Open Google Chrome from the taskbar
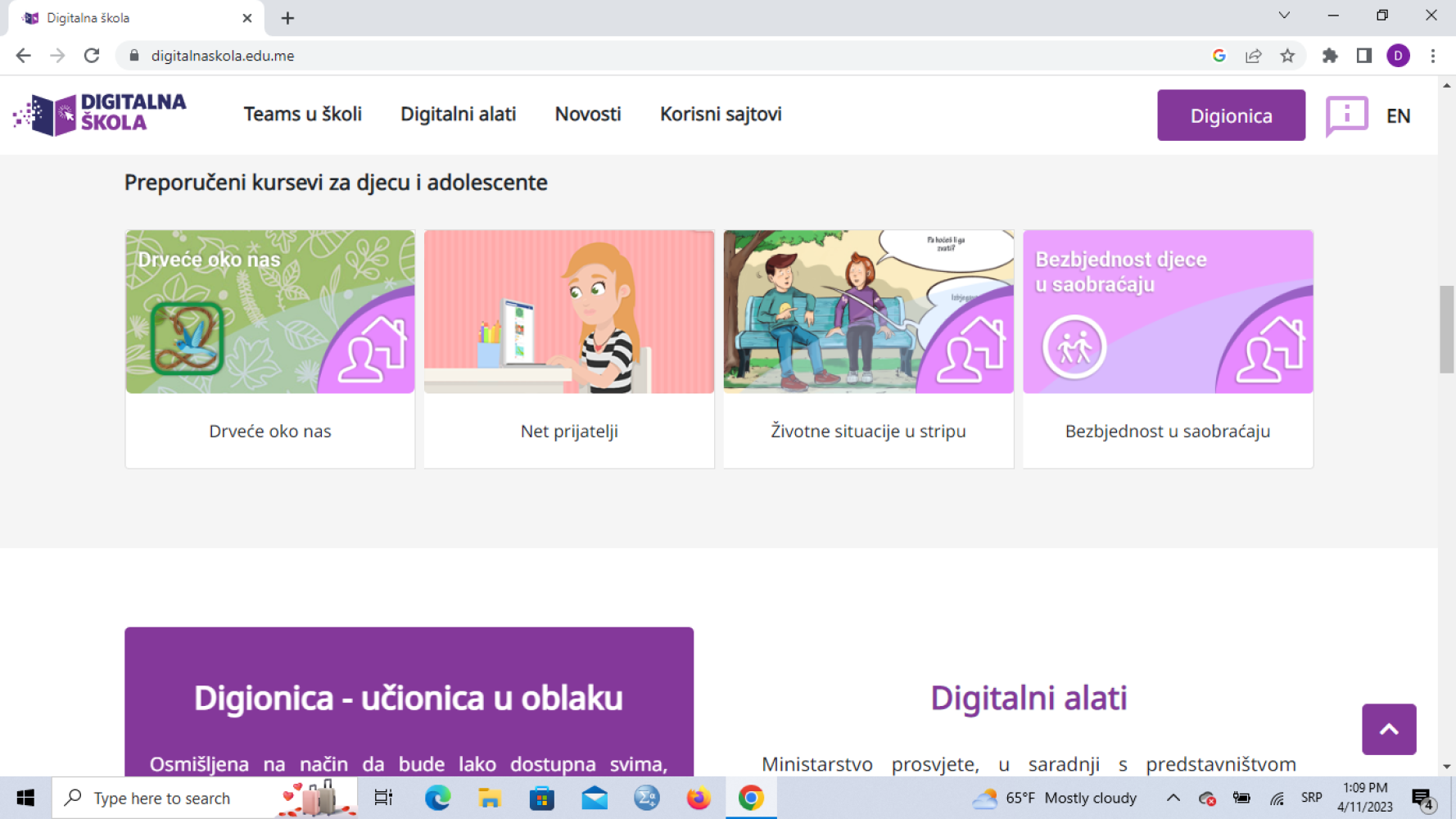Viewport: 1456px width, 819px height. (x=751, y=797)
